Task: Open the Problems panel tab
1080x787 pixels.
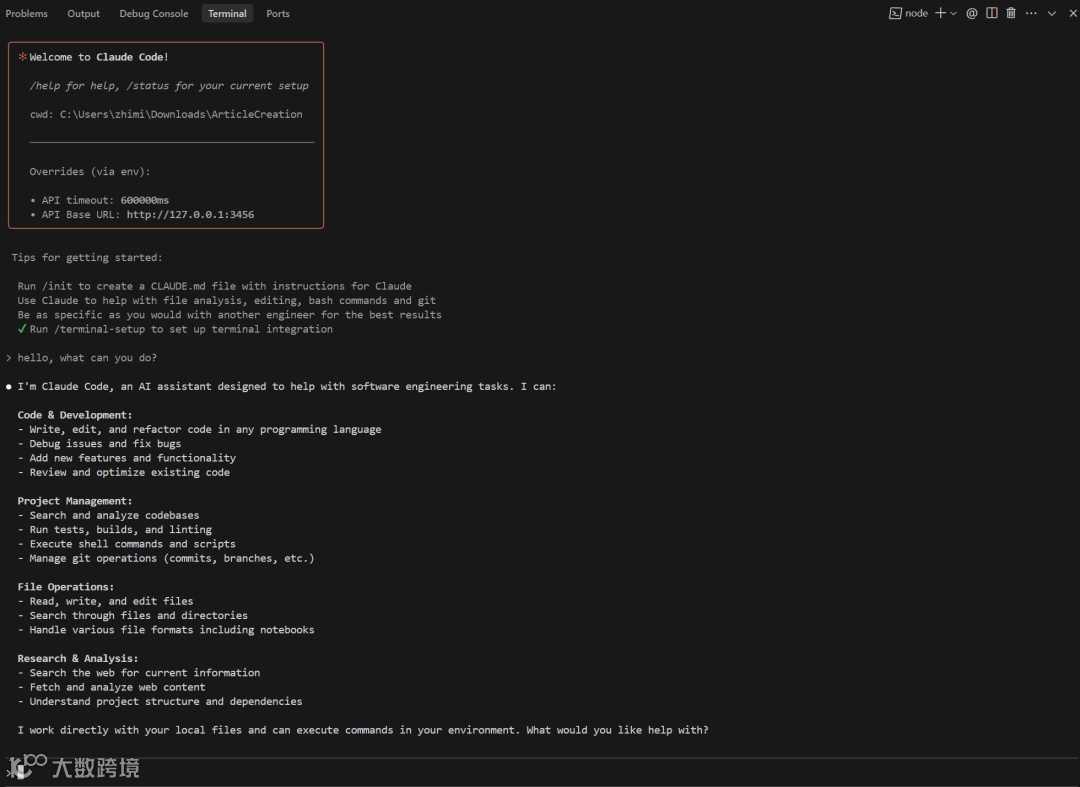Action: point(27,14)
